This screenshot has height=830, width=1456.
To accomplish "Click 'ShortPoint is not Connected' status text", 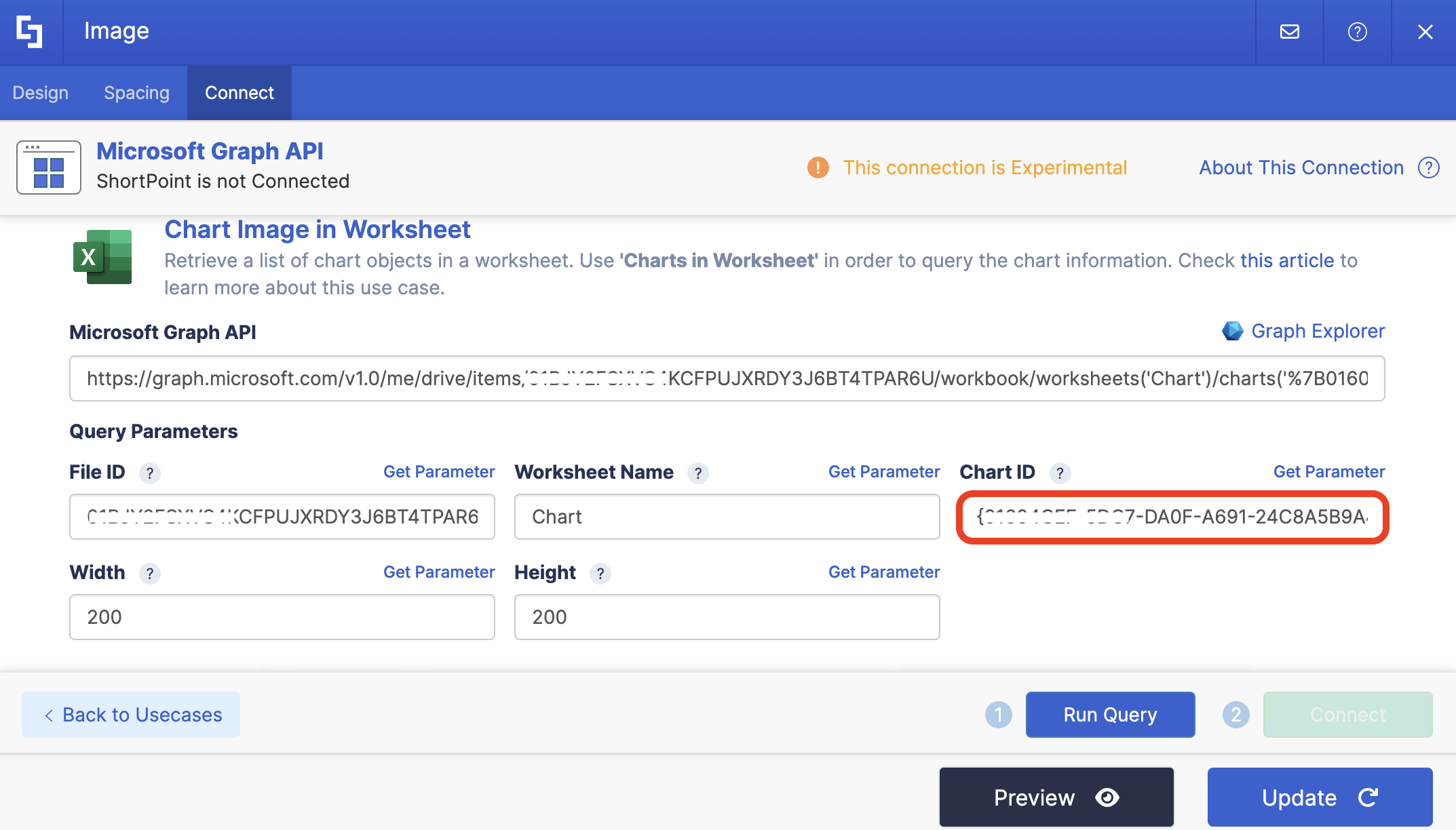I will [223, 181].
